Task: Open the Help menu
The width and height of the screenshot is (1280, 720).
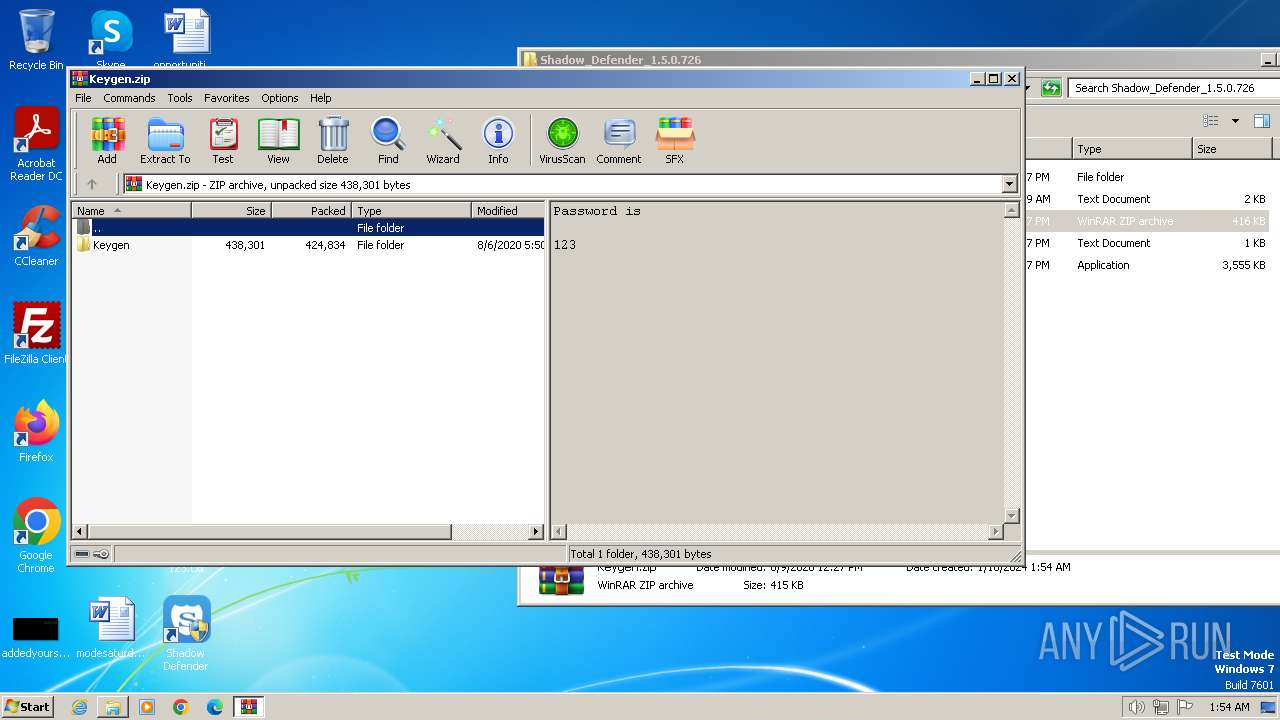Action: click(x=320, y=98)
